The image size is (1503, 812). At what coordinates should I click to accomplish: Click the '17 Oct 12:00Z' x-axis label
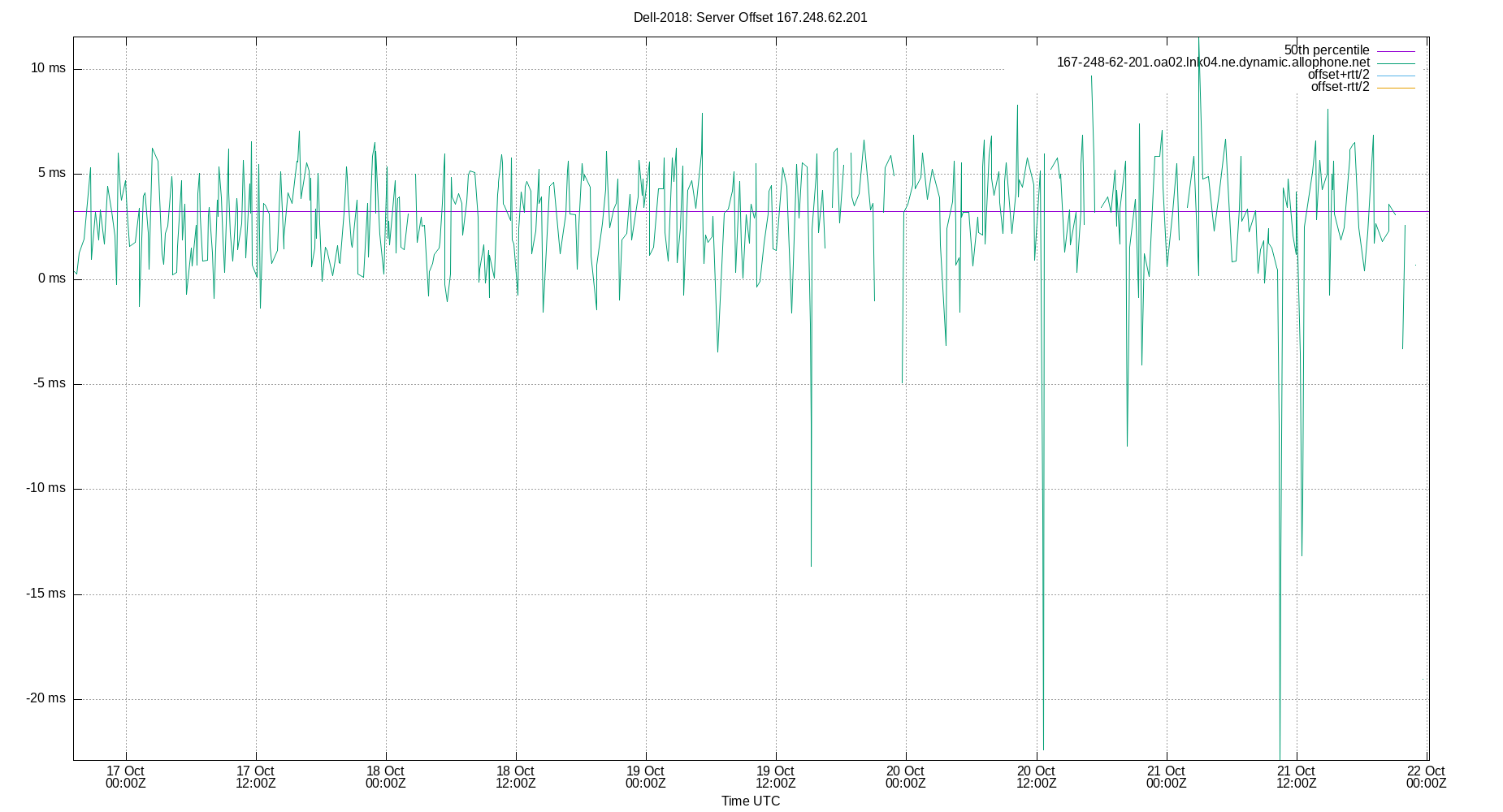tap(255, 777)
